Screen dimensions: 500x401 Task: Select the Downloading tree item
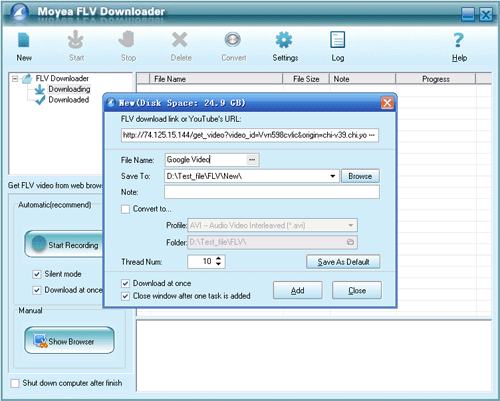click(x=69, y=89)
